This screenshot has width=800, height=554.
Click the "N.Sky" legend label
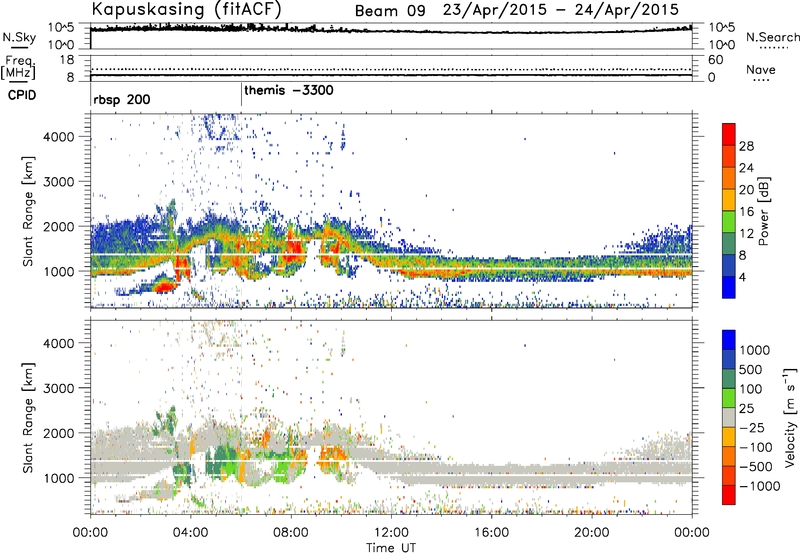pyautogui.click(x=19, y=37)
